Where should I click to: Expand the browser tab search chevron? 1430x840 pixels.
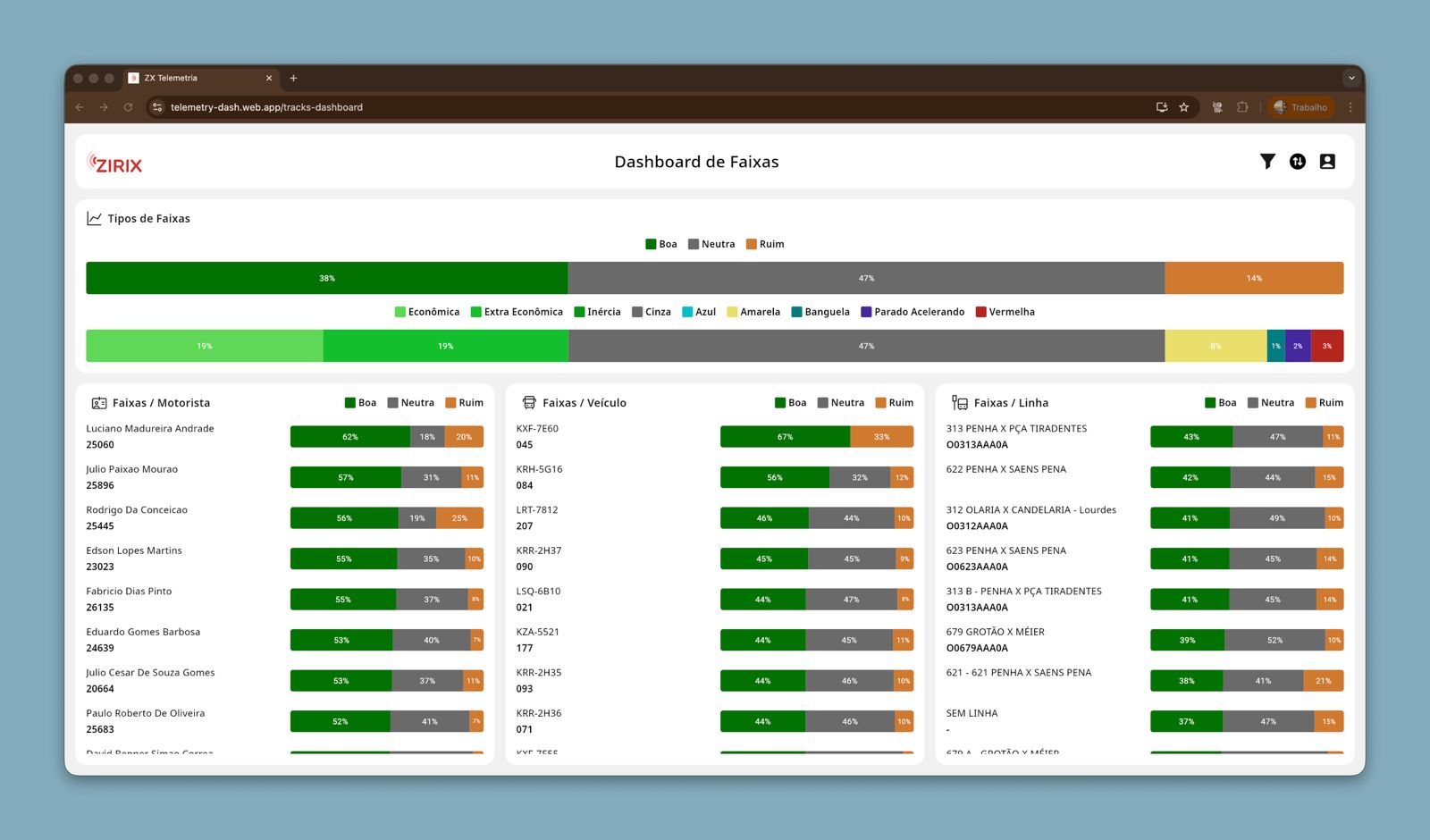tap(1351, 79)
